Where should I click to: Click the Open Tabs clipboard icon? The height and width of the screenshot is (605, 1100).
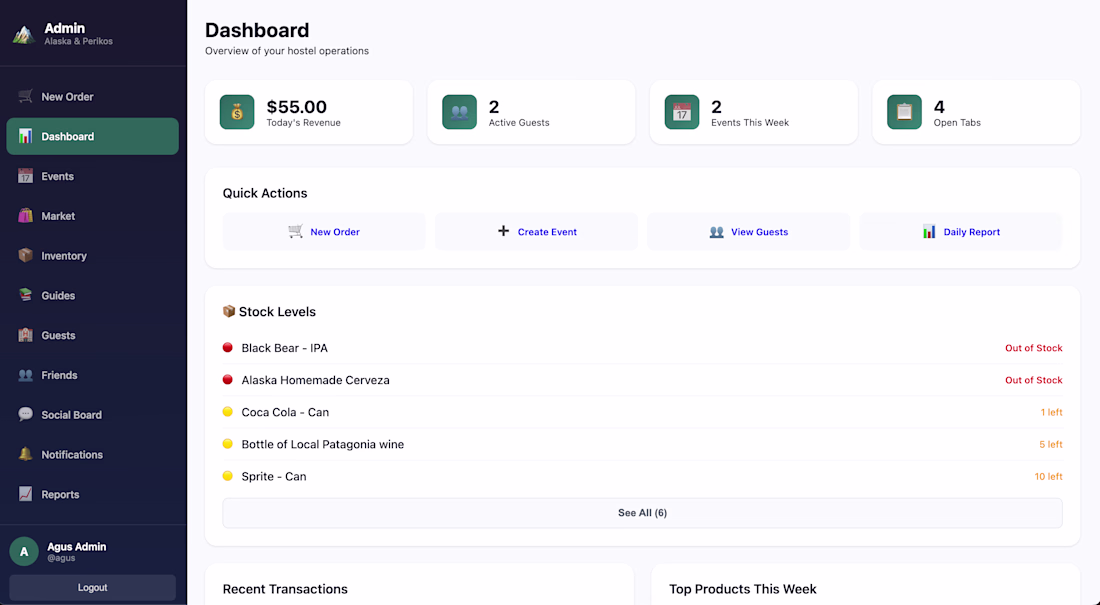tap(904, 112)
